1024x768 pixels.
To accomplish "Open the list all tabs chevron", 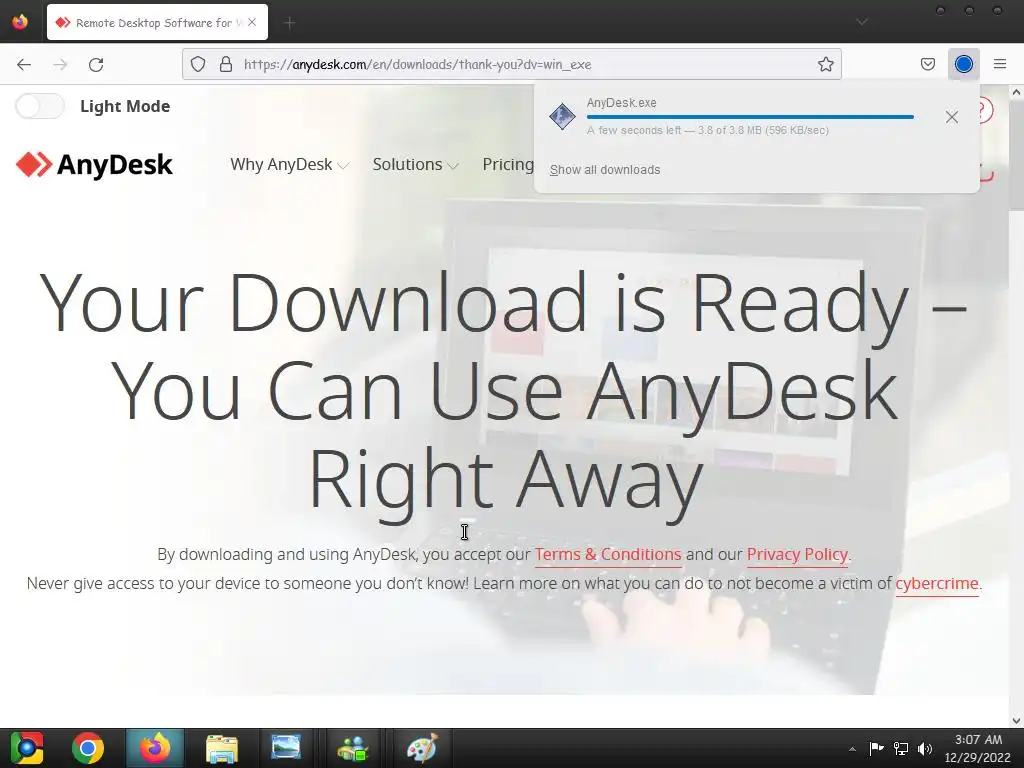I will 862,22.
